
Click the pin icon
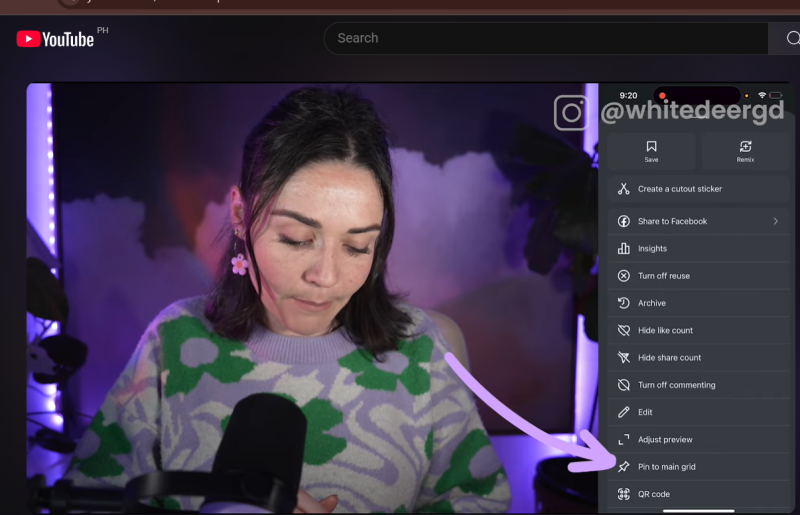click(623, 467)
